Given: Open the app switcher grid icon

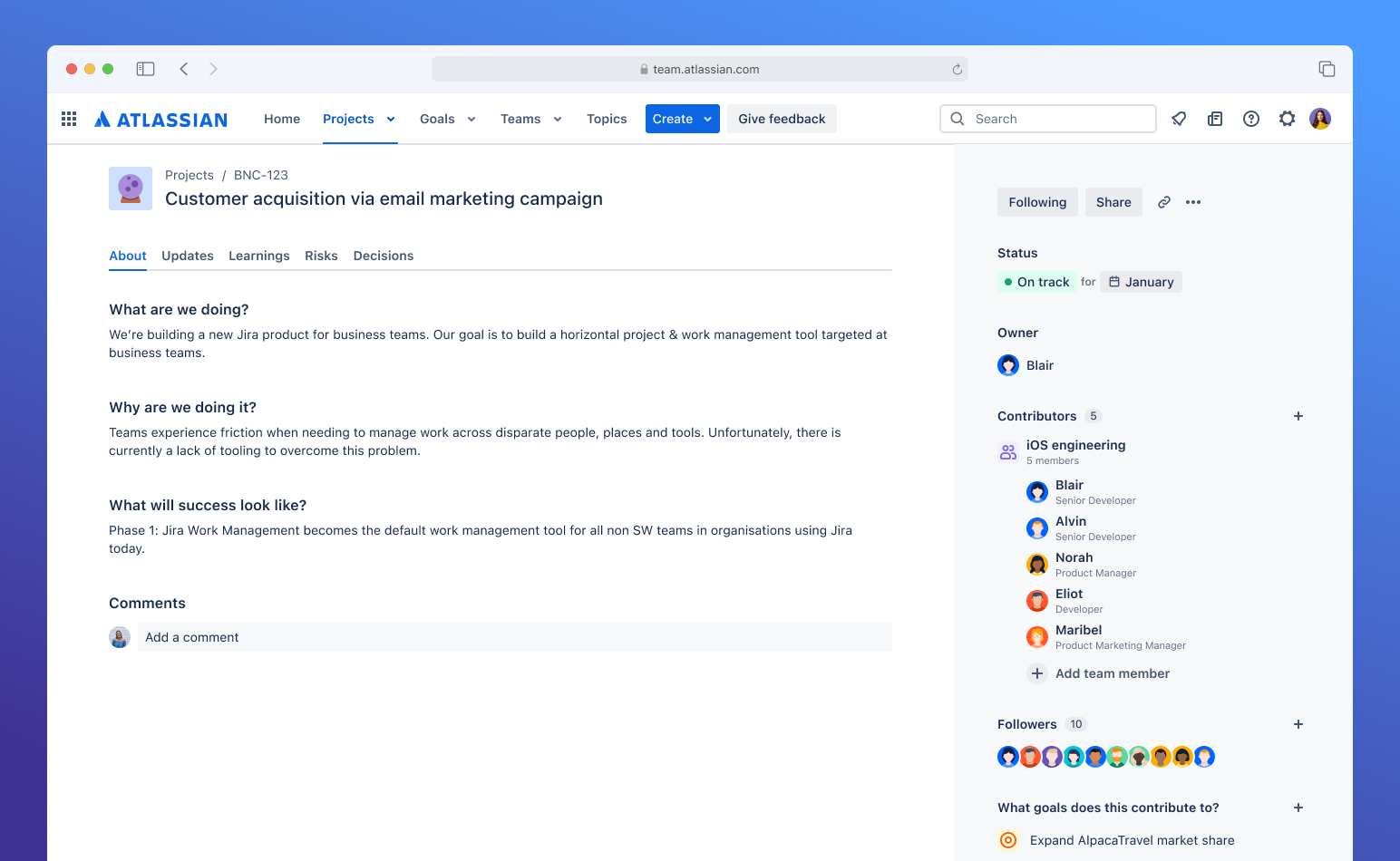Looking at the screenshot, I should click(69, 119).
